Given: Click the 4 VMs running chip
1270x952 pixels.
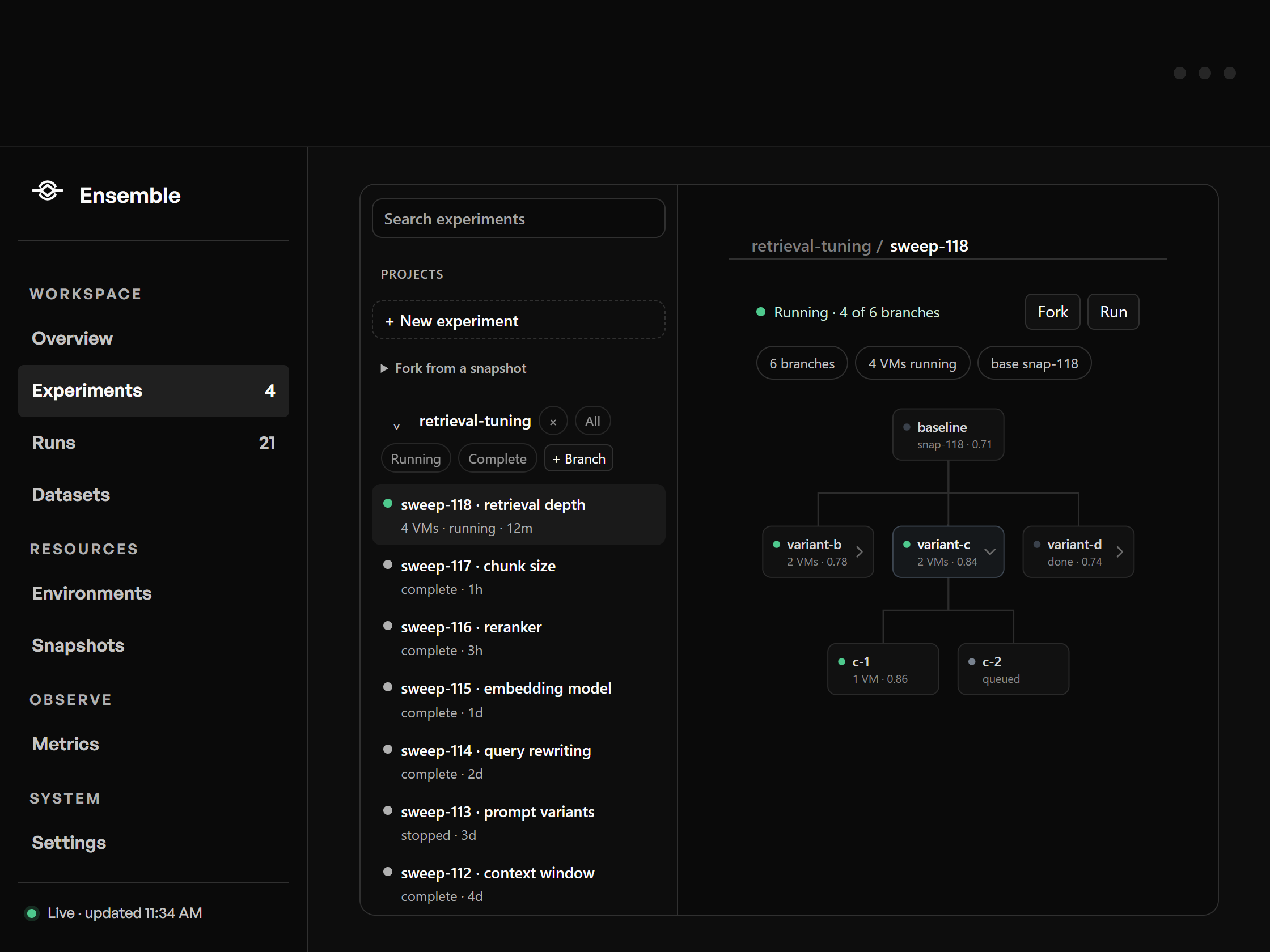Looking at the screenshot, I should [912, 363].
